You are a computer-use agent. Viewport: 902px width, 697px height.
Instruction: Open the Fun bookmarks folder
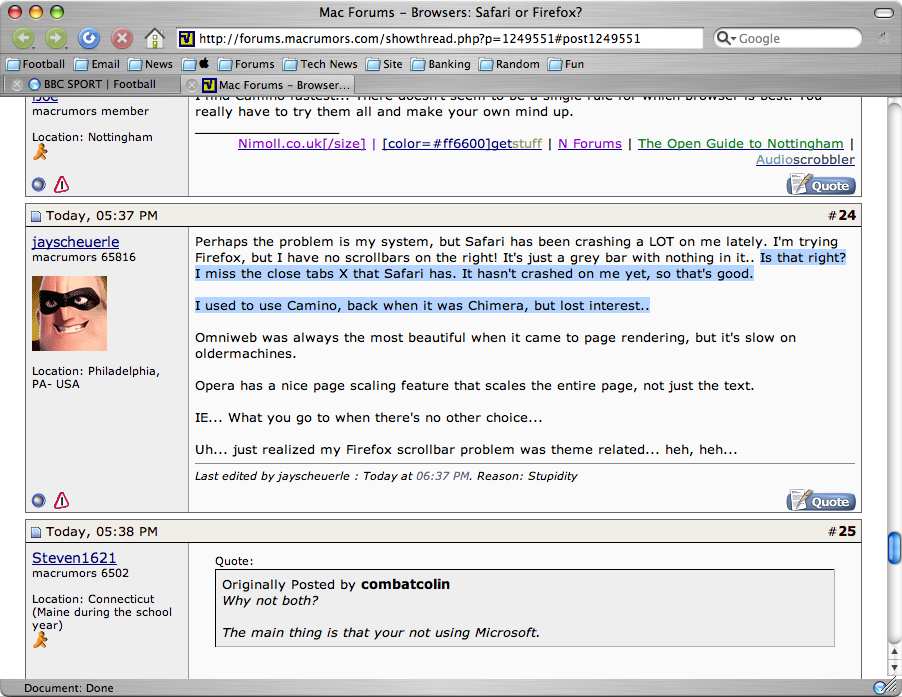click(x=567, y=64)
